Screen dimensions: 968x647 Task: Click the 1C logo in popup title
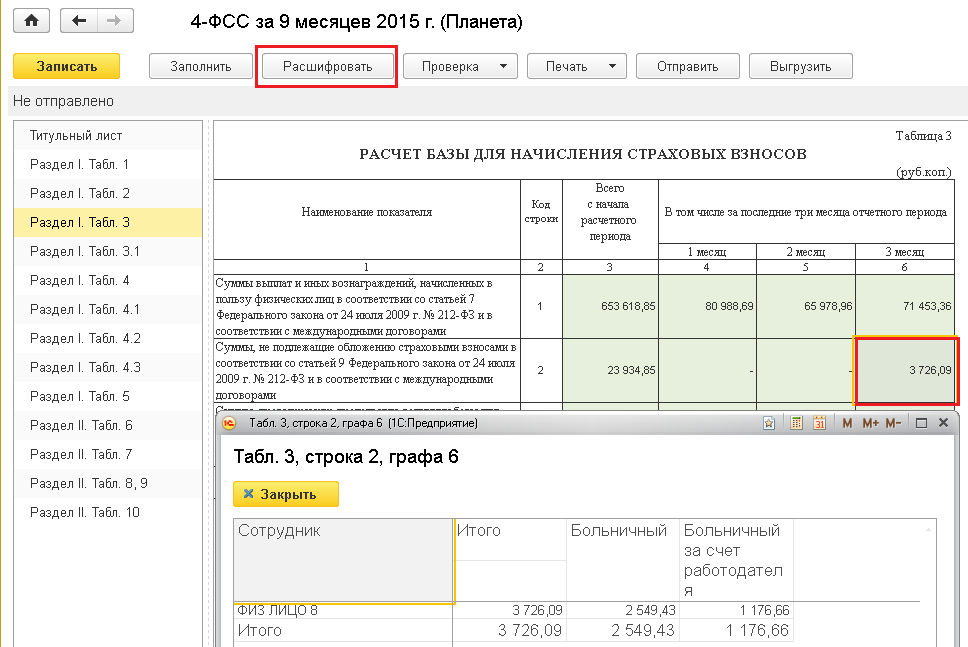click(x=229, y=423)
